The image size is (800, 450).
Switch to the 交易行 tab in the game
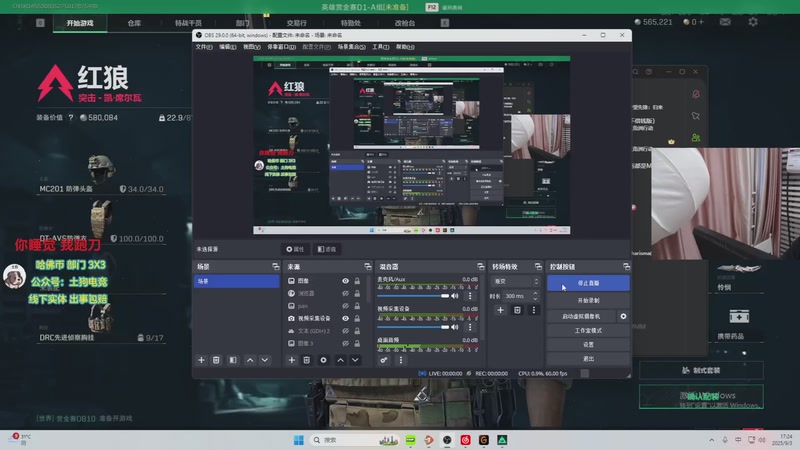tap(296, 23)
